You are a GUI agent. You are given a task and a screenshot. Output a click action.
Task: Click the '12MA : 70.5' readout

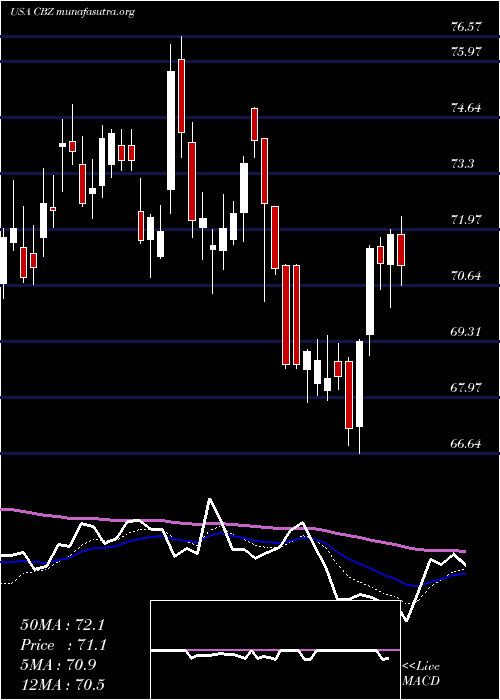[x=62, y=685]
